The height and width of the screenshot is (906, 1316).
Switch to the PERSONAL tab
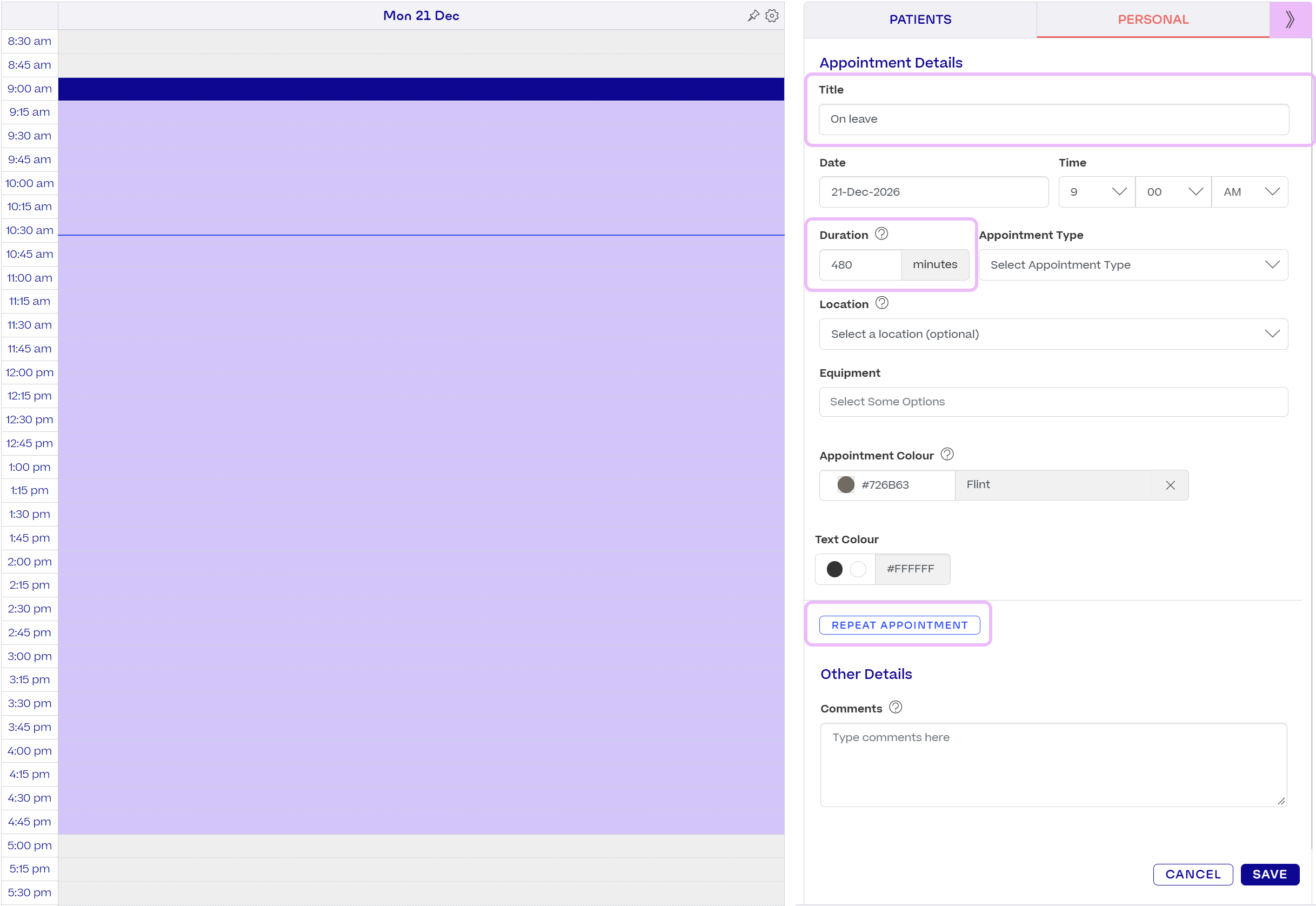click(x=1153, y=19)
